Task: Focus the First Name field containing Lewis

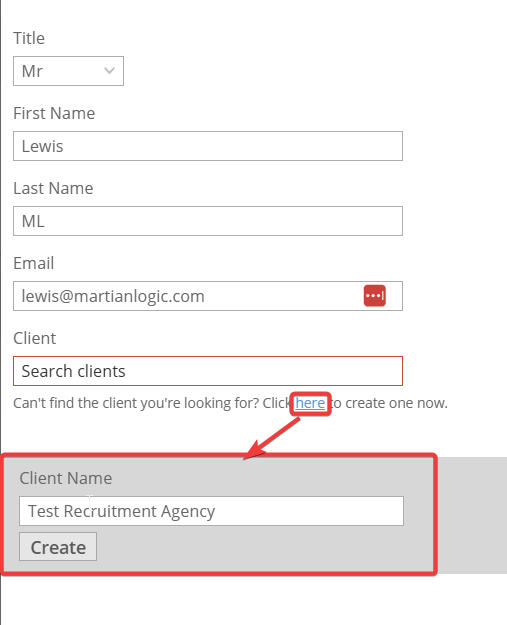Action: coord(208,146)
